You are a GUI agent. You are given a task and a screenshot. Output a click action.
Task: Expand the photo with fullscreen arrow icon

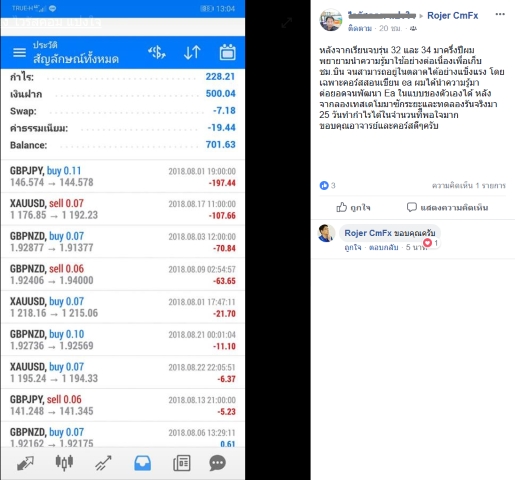[287, 23]
